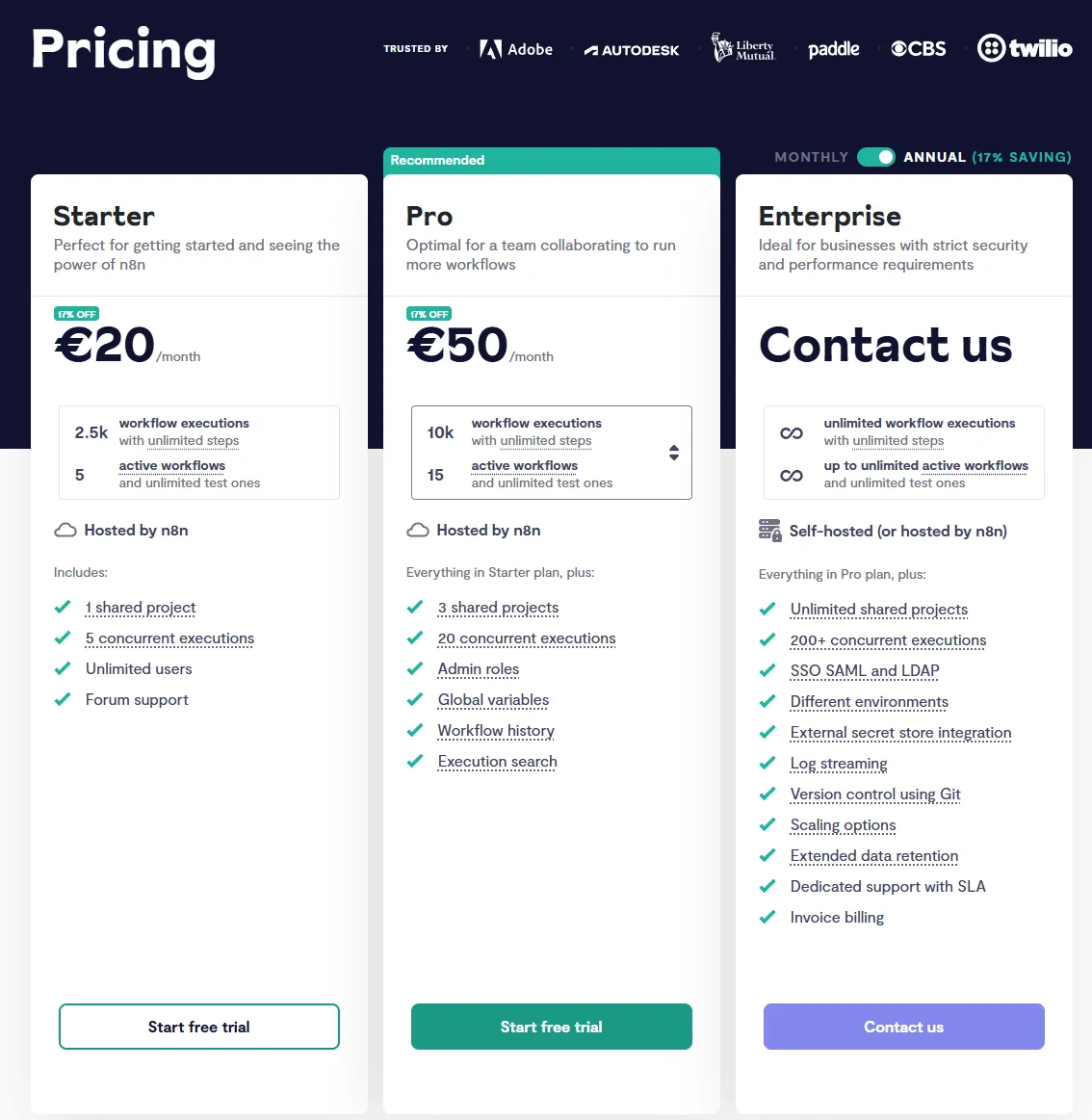Click the Adobe logo

coord(516,49)
